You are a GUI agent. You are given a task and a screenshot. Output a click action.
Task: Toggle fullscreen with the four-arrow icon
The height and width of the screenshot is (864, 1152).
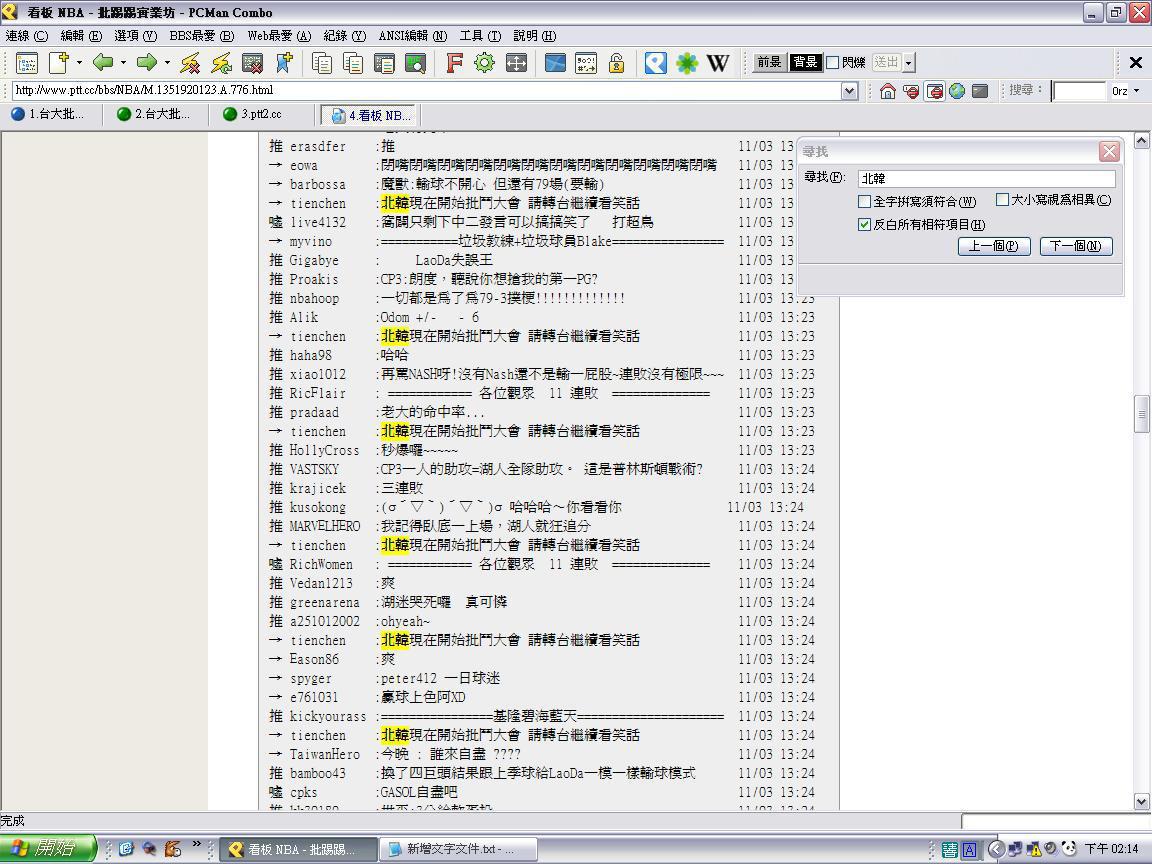516,63
